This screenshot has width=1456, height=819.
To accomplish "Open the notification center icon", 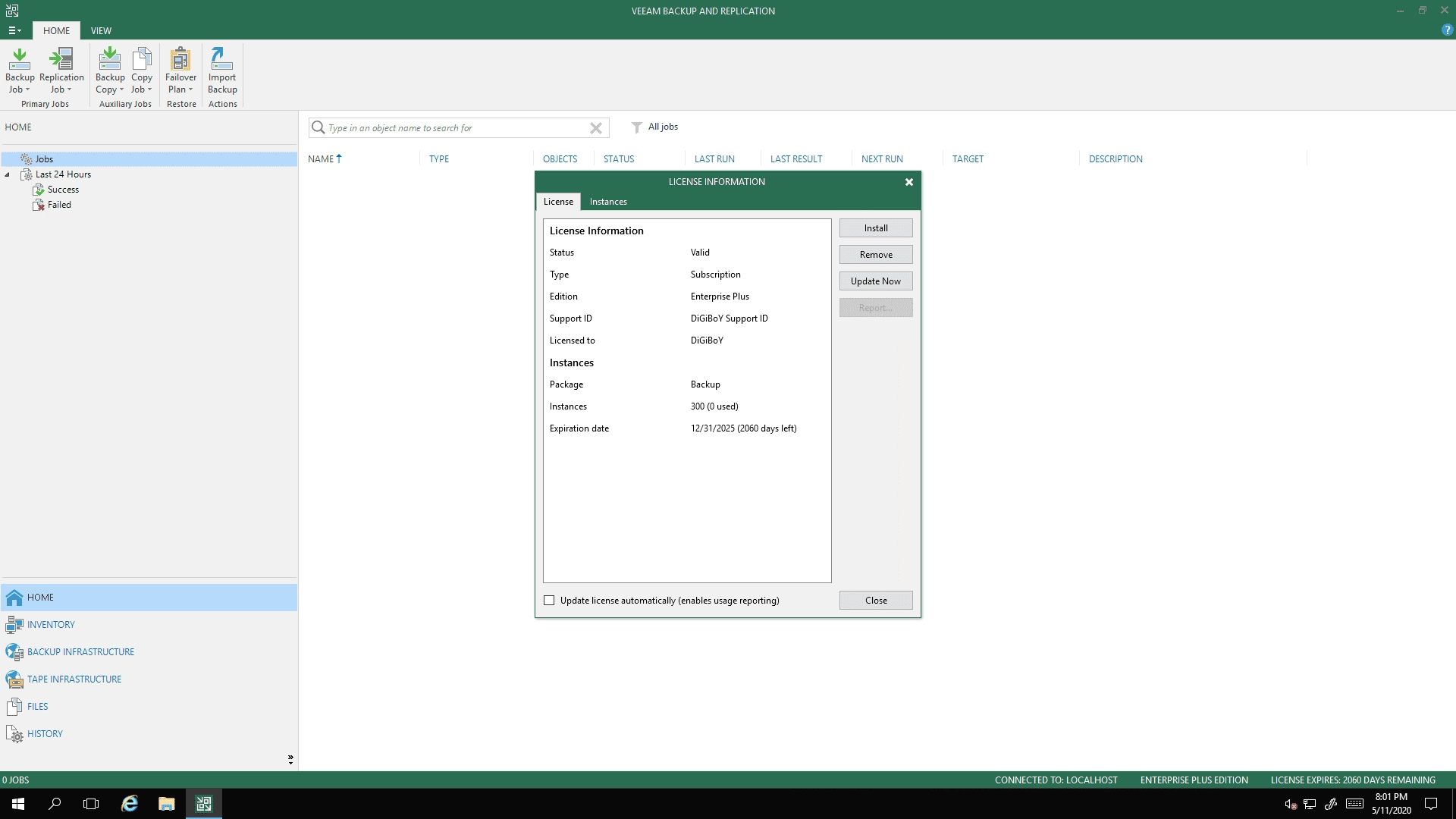I will 1431,804.
